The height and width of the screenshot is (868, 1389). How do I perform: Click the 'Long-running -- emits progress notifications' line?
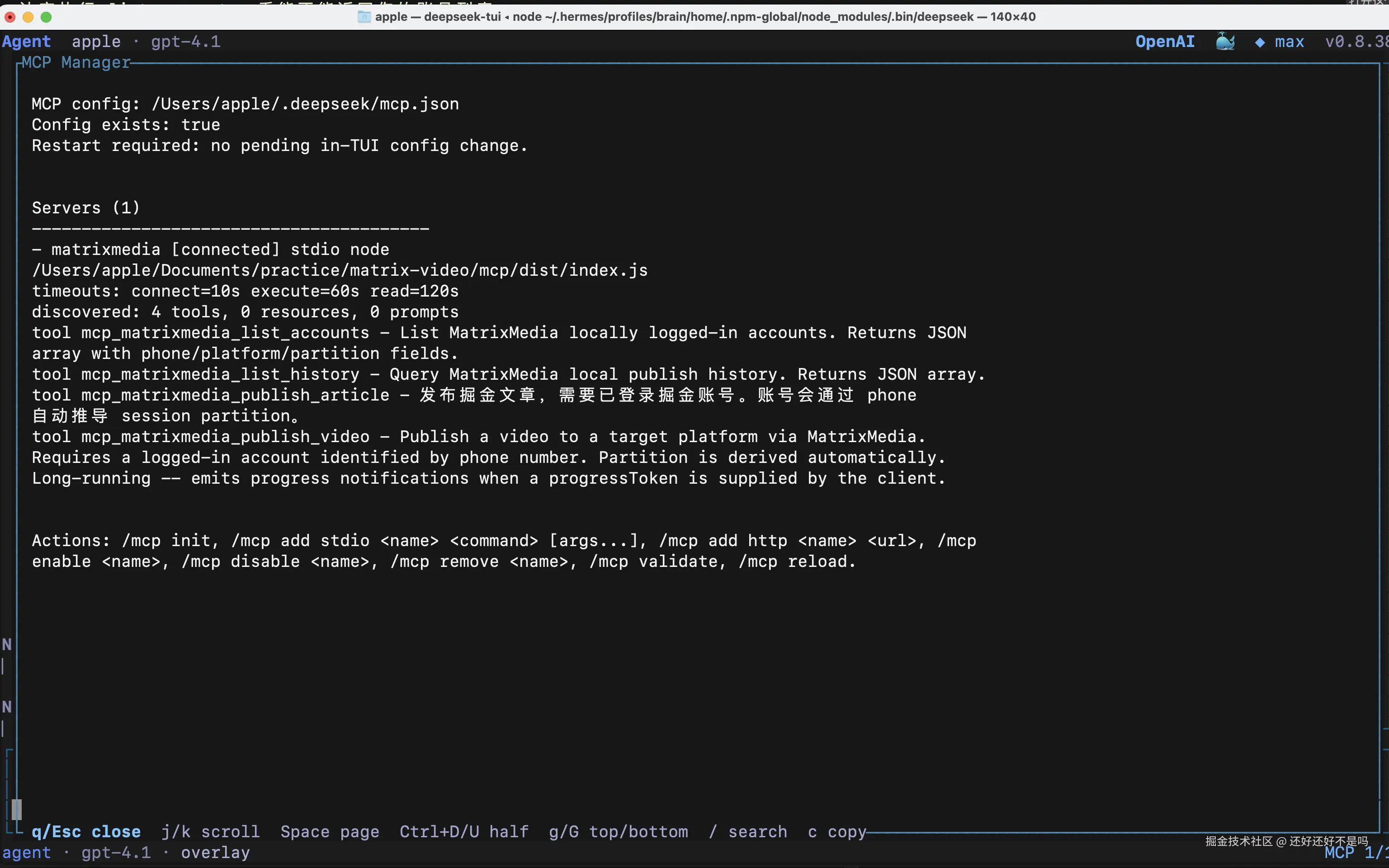(489, 478)
